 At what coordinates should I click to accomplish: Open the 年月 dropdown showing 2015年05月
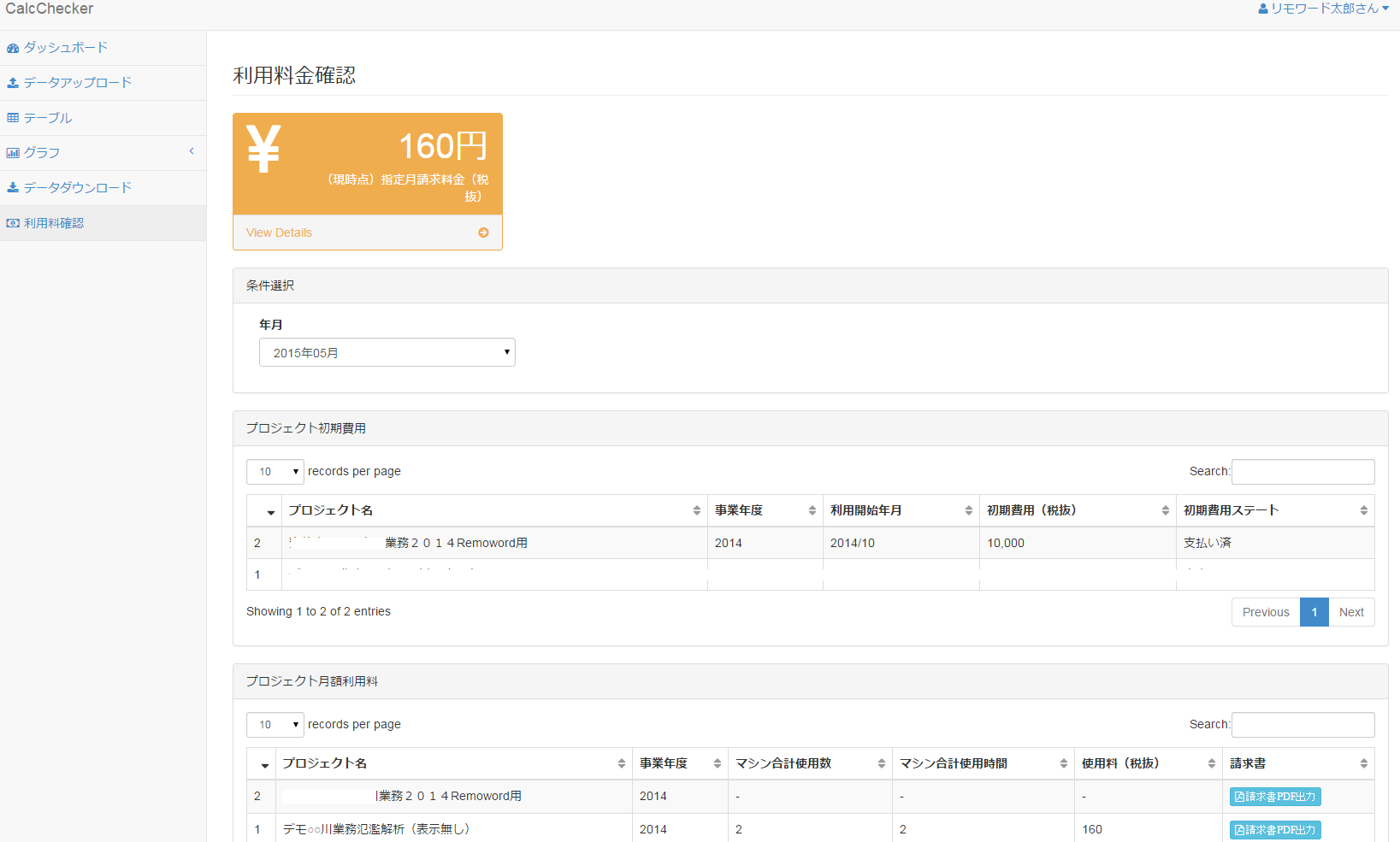pos(387,352)
